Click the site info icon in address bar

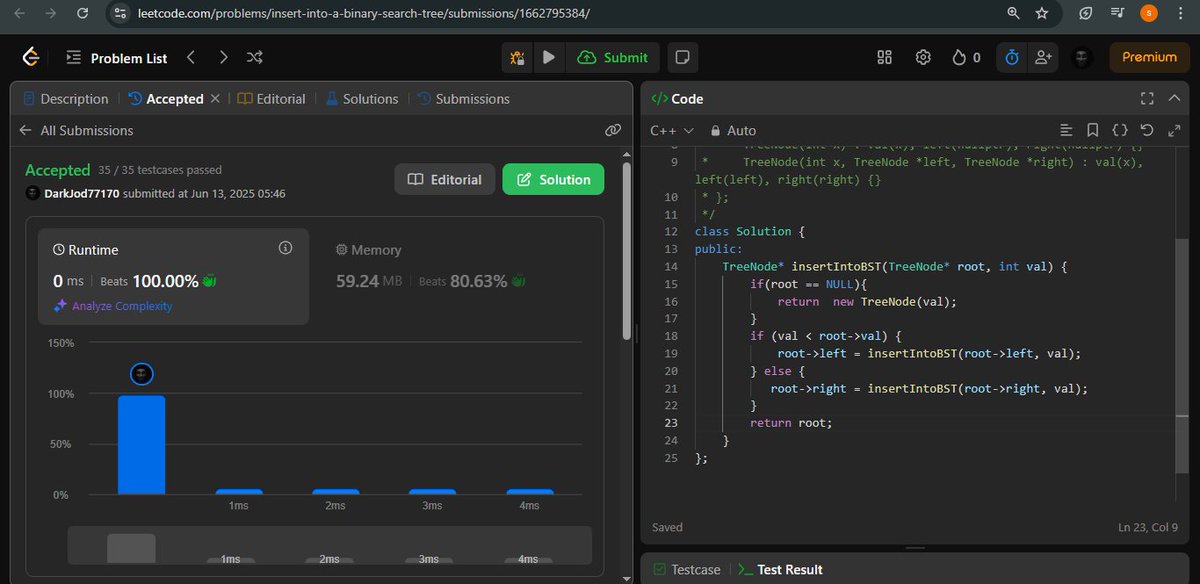(119, 14)
